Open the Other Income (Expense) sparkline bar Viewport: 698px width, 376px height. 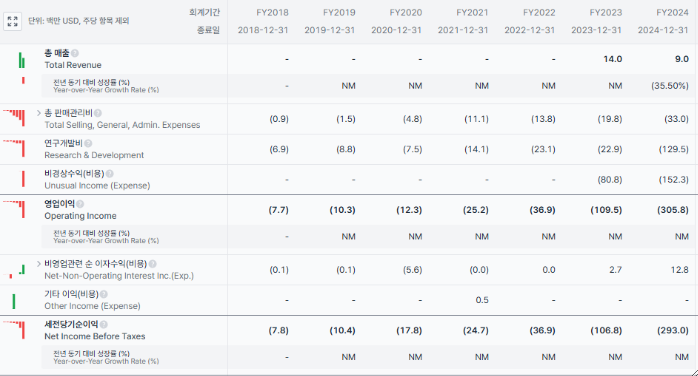[14, 301]
